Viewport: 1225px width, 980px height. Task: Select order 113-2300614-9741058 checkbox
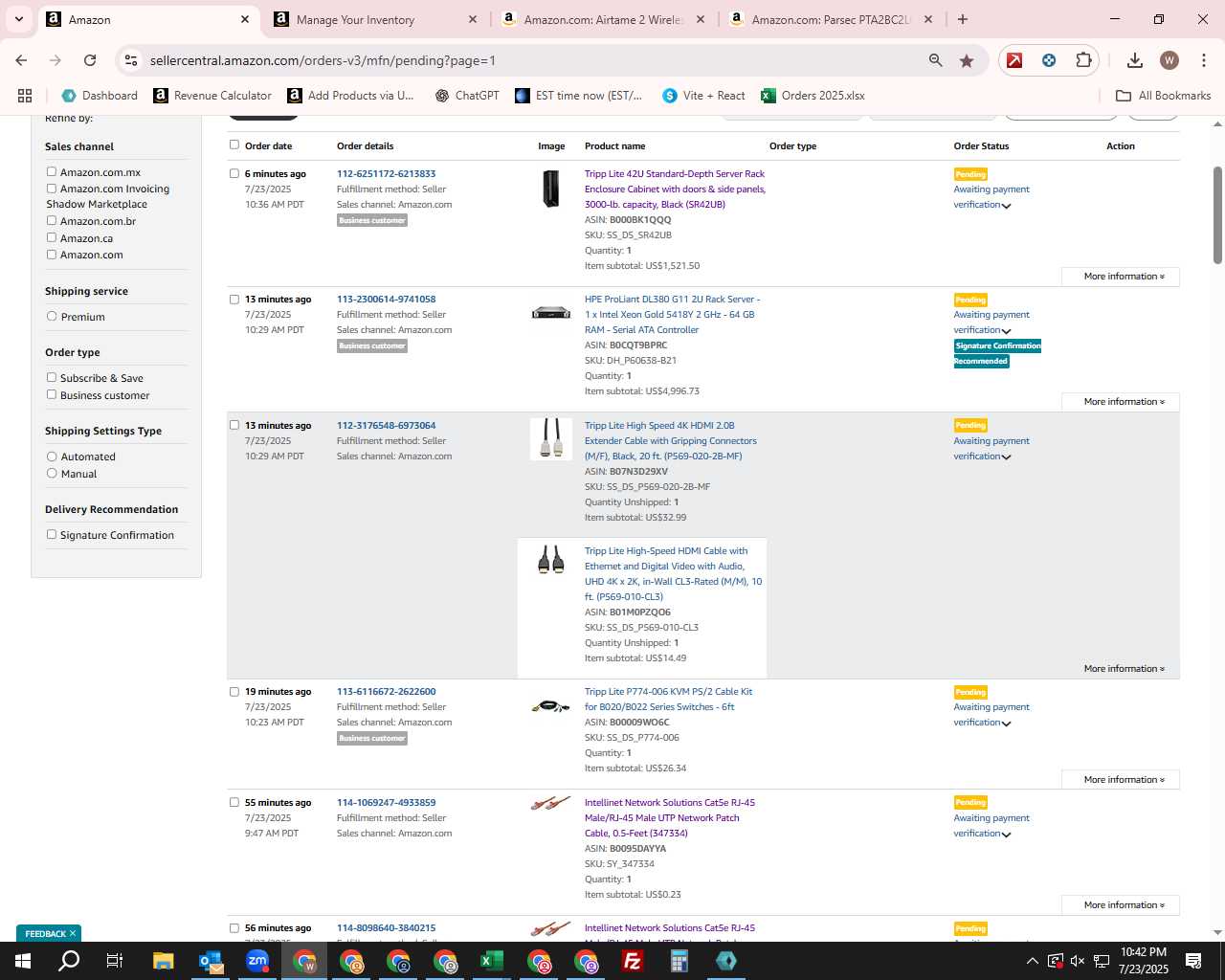(234, 300)
